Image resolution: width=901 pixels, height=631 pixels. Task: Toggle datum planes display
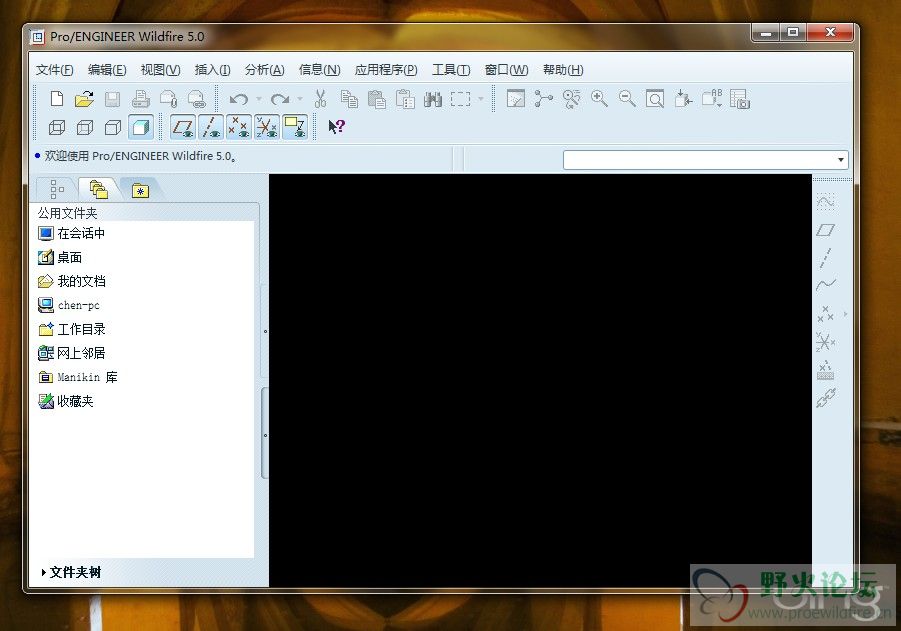click(183, 127)
